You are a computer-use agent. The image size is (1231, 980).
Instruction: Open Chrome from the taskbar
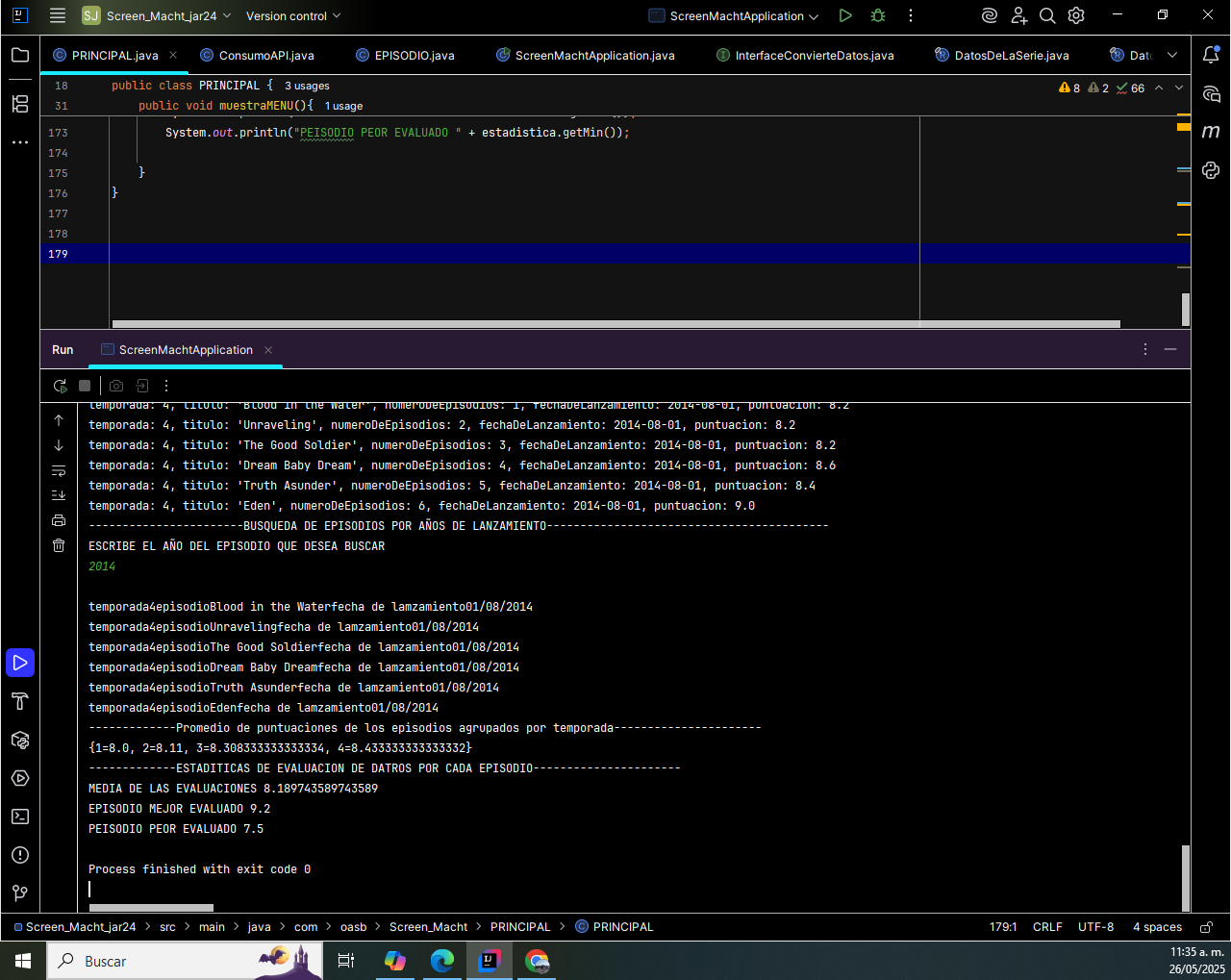[537, 961]
